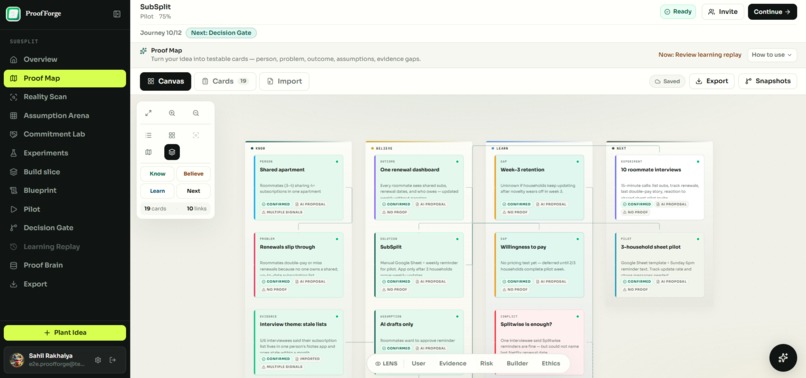
Task: Open the AI sparkle assistant button
Action: [x=783, y=358]
